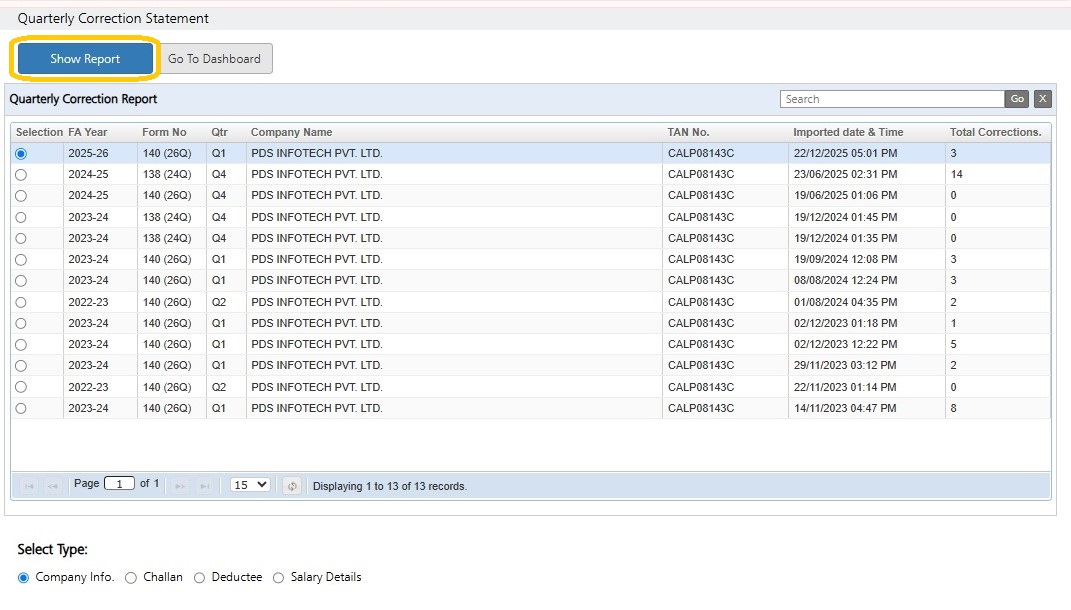The height and width of the screenshot is (610, 1071).
Task: Run search with the Go button
Action: coord(1017,99)
